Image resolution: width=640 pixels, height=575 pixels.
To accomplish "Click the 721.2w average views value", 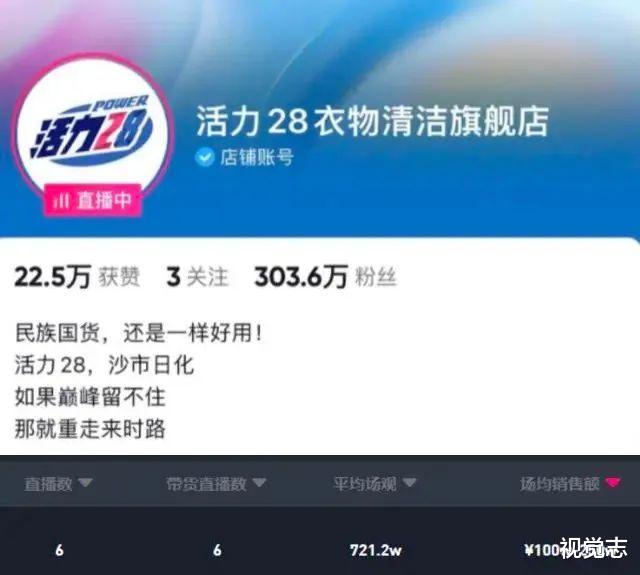I will point(376,550).
